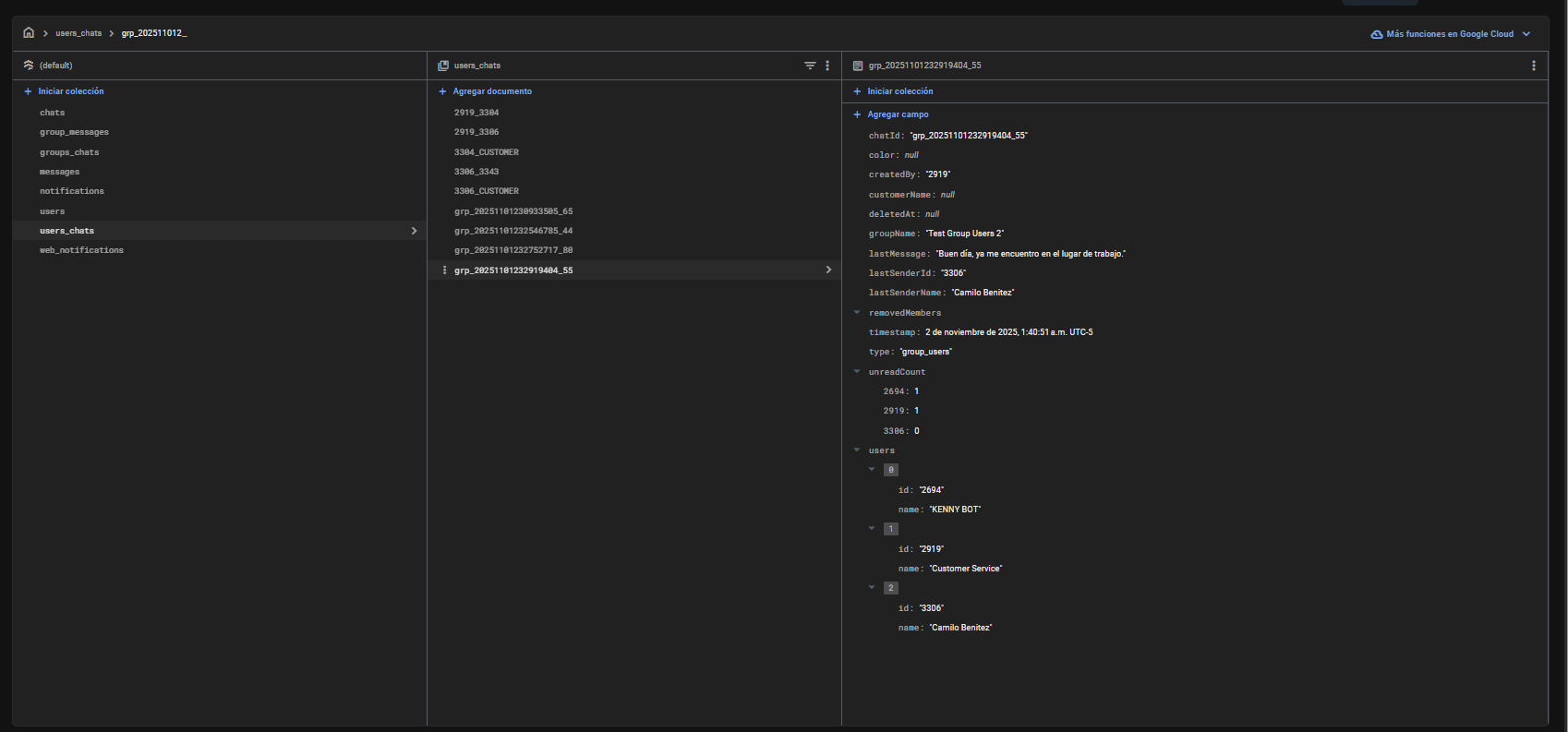
Task: Click the three-dot icon beside grp_20251101232919404_55
Action: coord(445,270)
